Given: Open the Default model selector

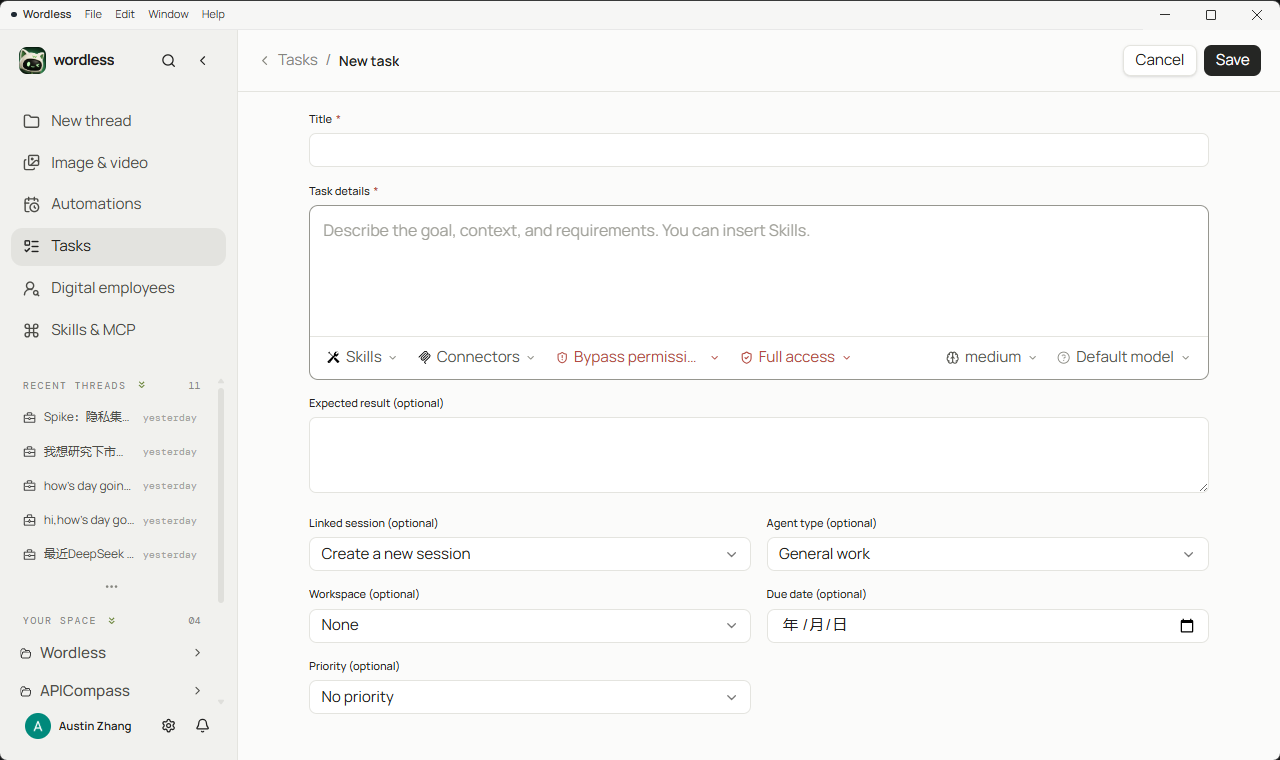Looking at the screenshot, I should click(x=1124, y=358).
